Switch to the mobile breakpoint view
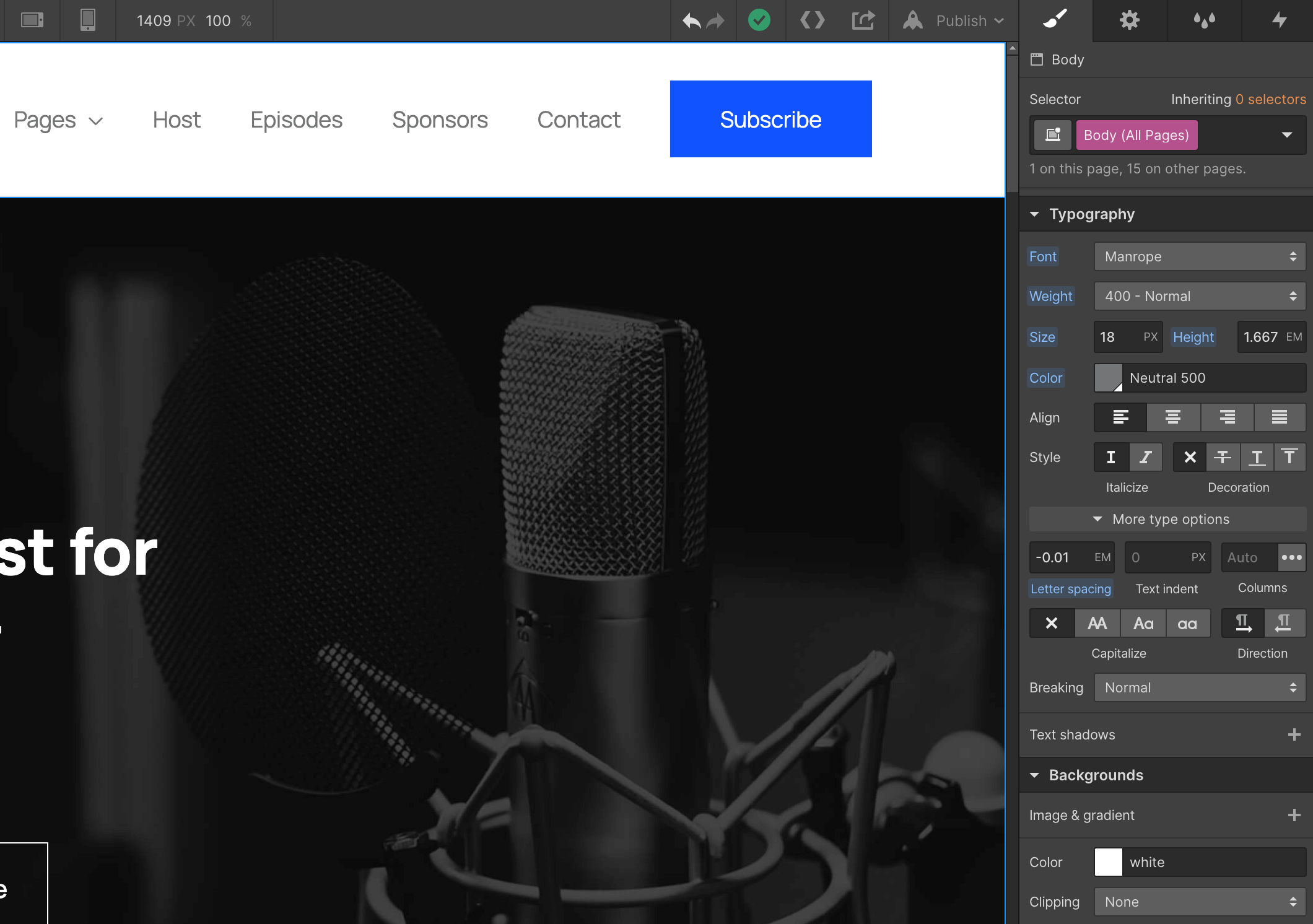Screen dimensions: 1313x924 point(87,20)
